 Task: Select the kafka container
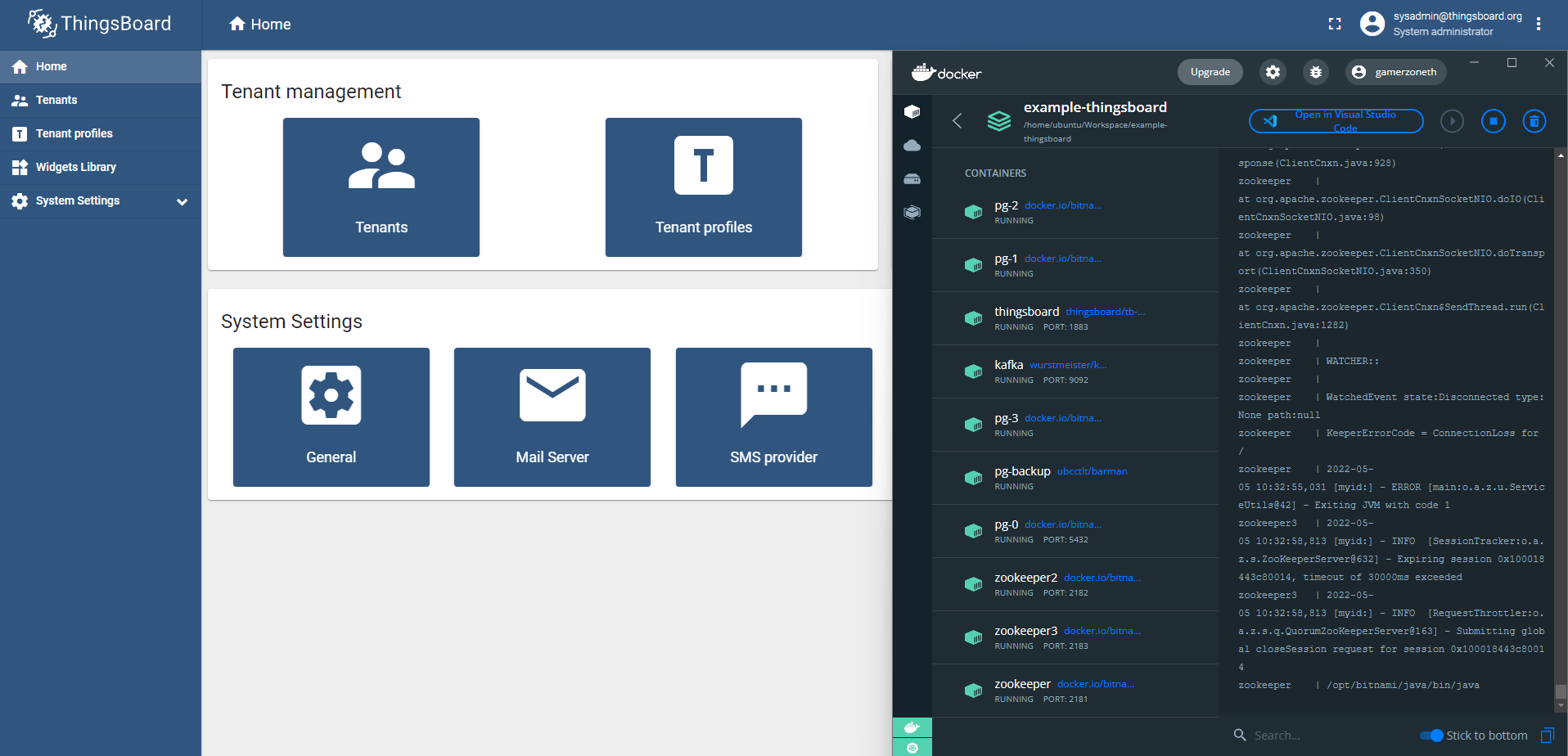[1075, 371]
